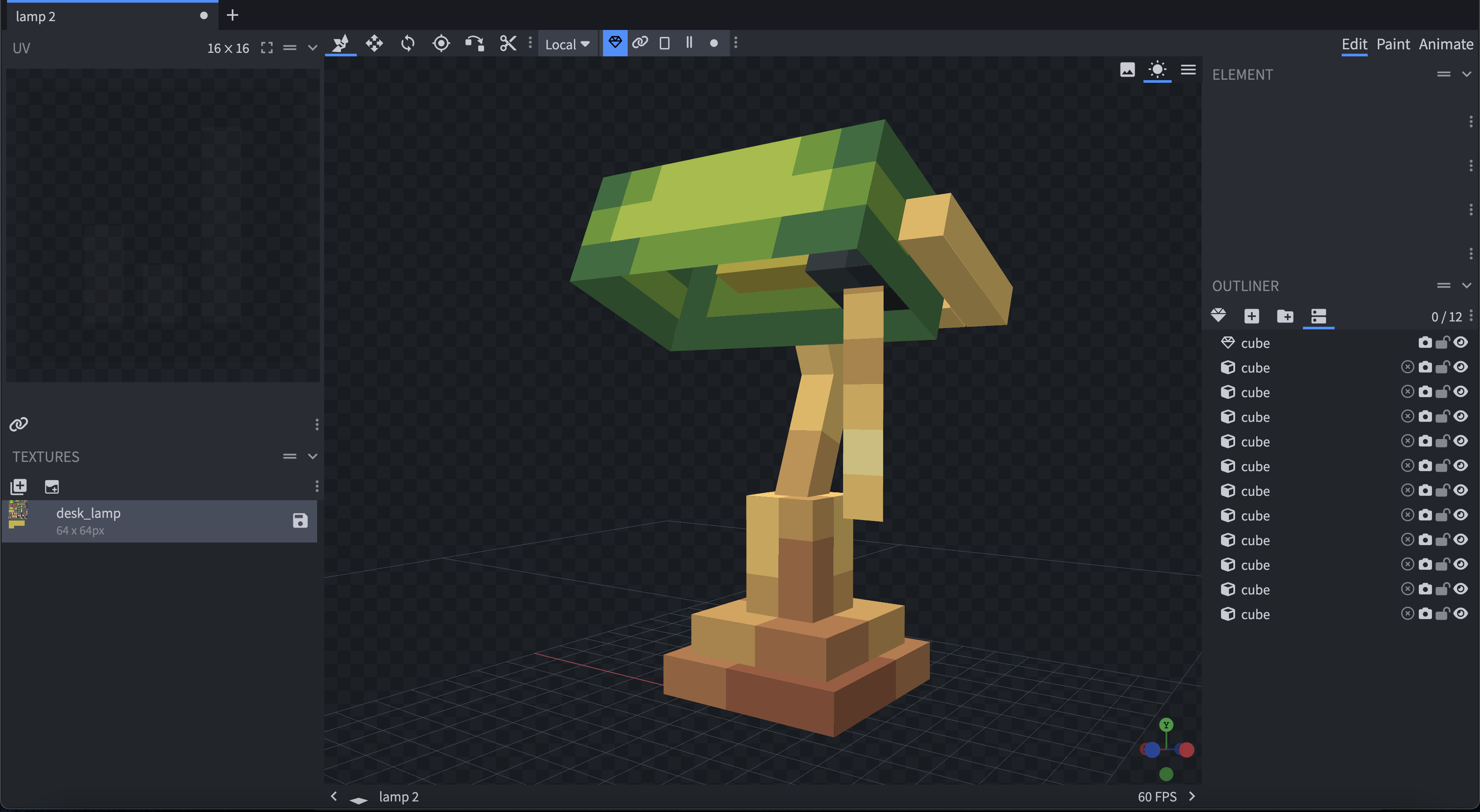The image size is (1480, 812).
Task: Click the green Y axis gizmo handle
Action: click(1166, 725)
